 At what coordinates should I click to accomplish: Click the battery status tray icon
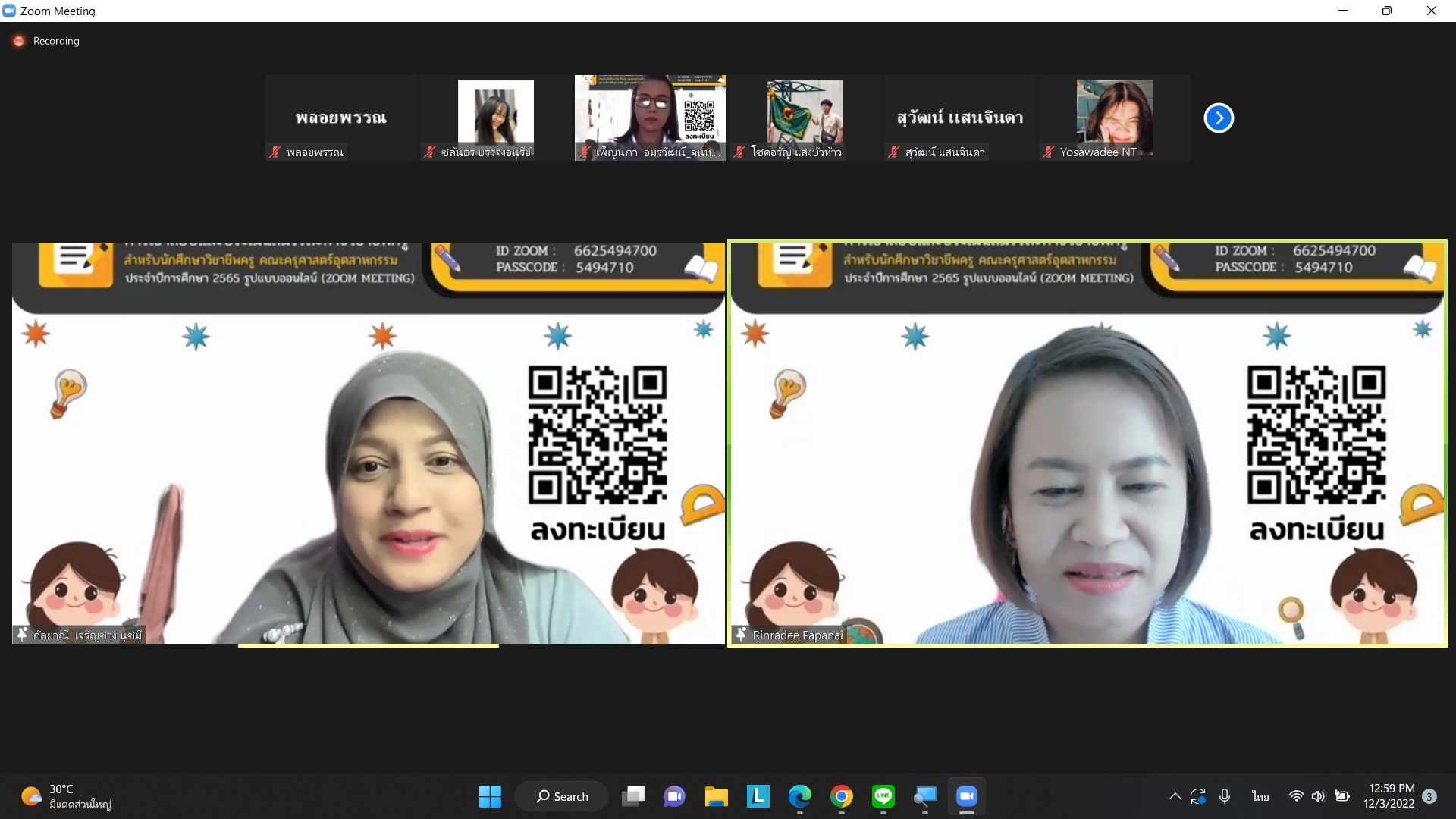(1342, 796)
